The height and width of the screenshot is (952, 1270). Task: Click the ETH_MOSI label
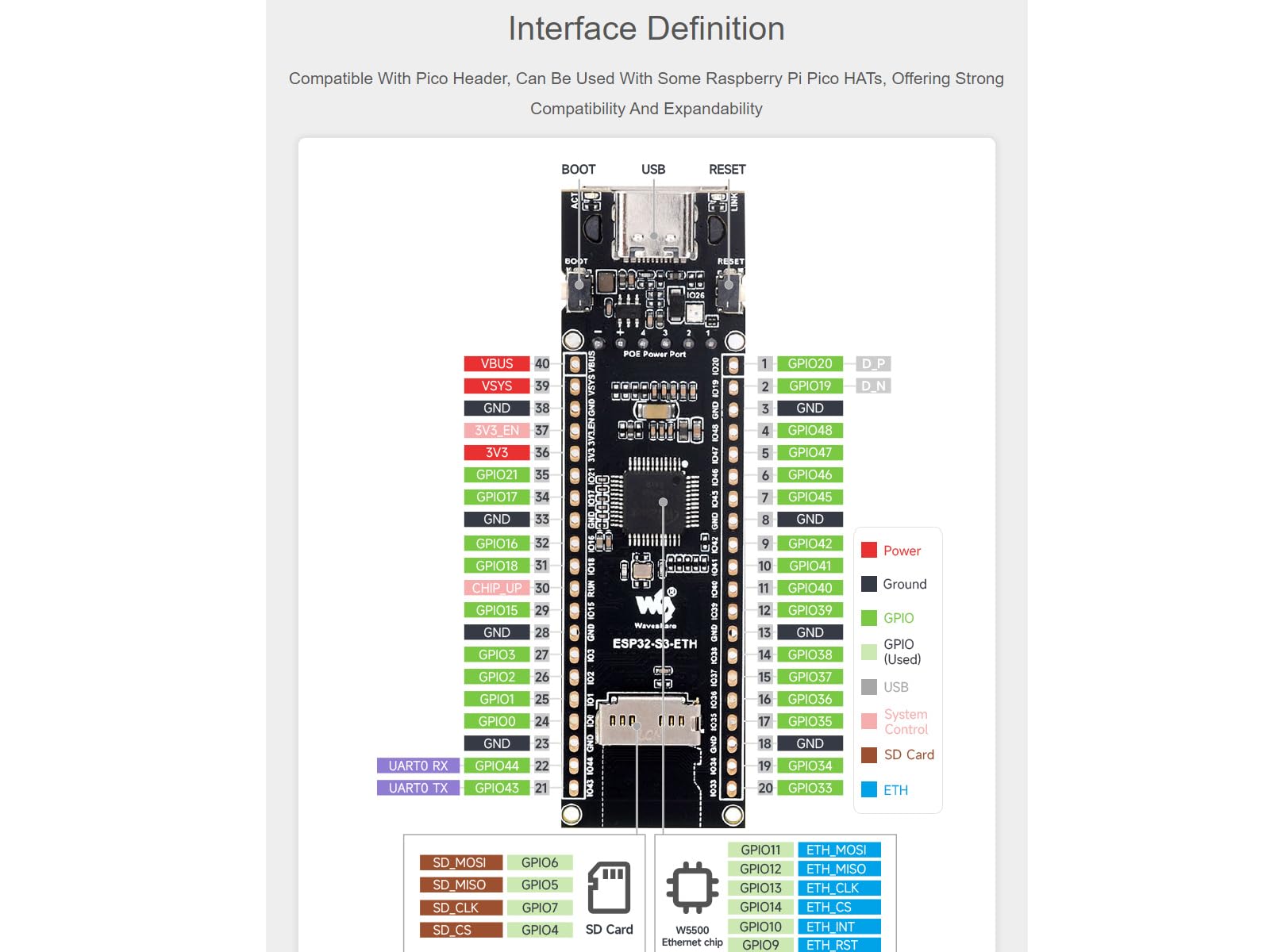pos(838,850)
